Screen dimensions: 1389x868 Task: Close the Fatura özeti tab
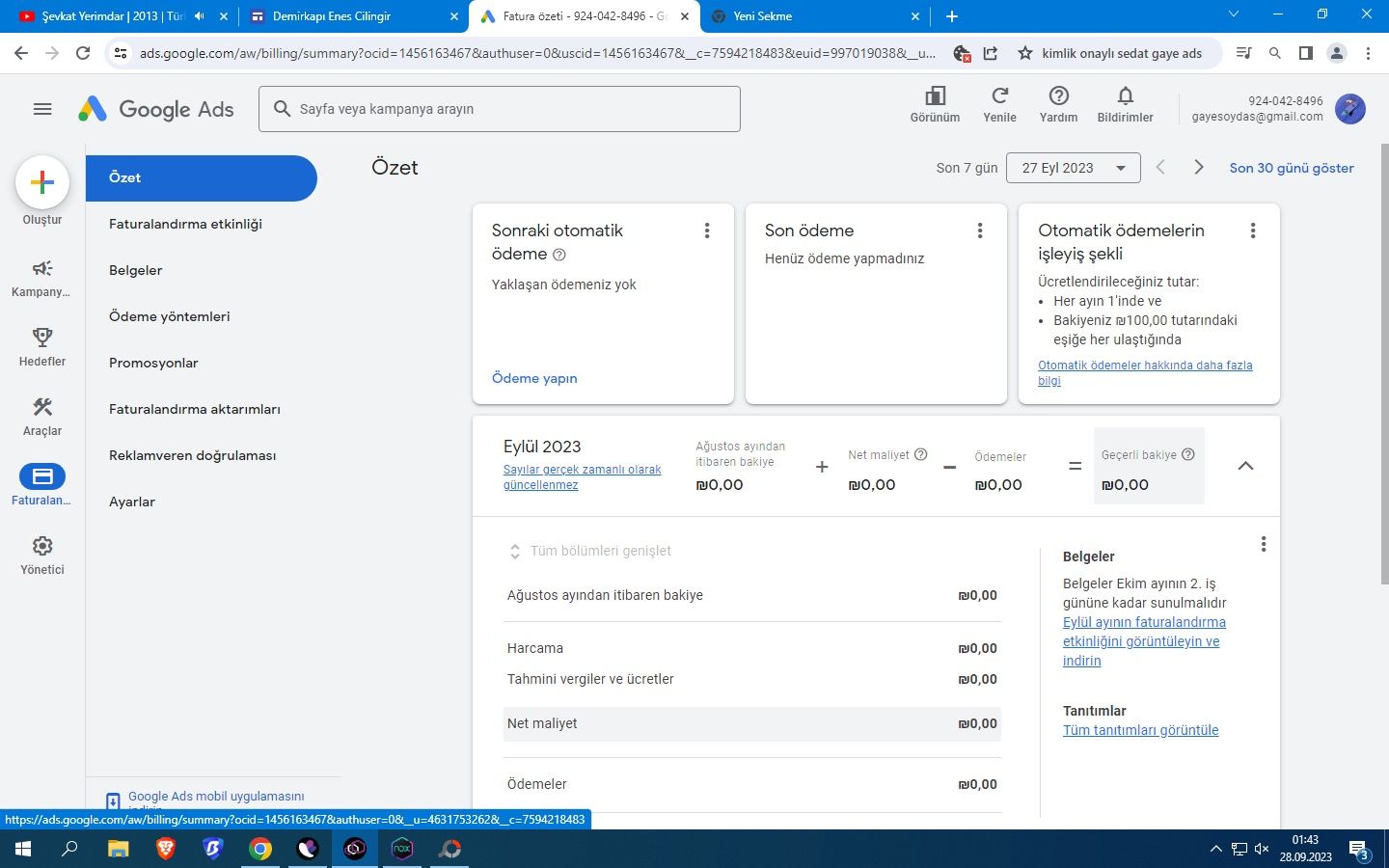coord(685,16)
